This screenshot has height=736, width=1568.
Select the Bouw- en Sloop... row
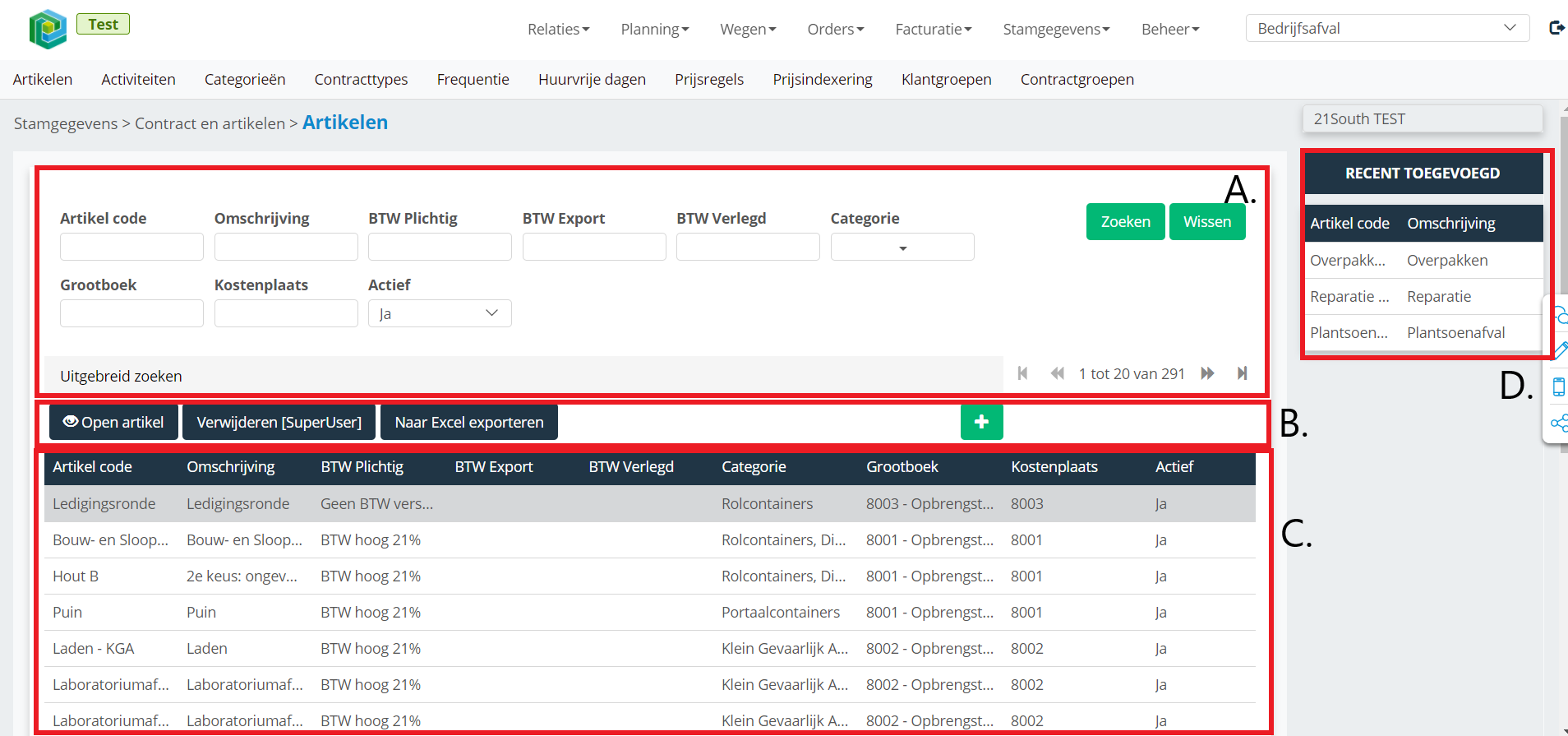650,539
